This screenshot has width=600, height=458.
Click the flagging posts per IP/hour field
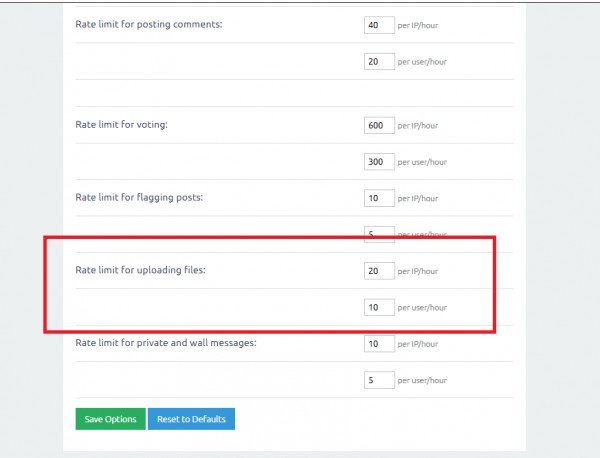[379, 198]
